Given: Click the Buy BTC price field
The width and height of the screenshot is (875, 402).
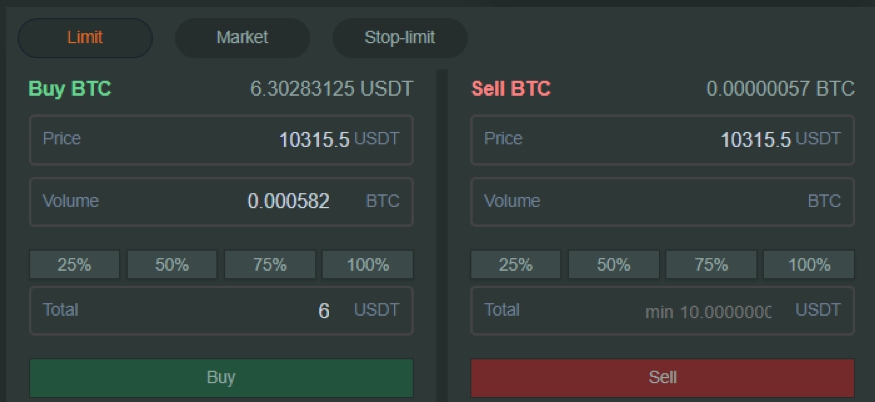Looking at the screenshot, I should (x=221, y=140).
